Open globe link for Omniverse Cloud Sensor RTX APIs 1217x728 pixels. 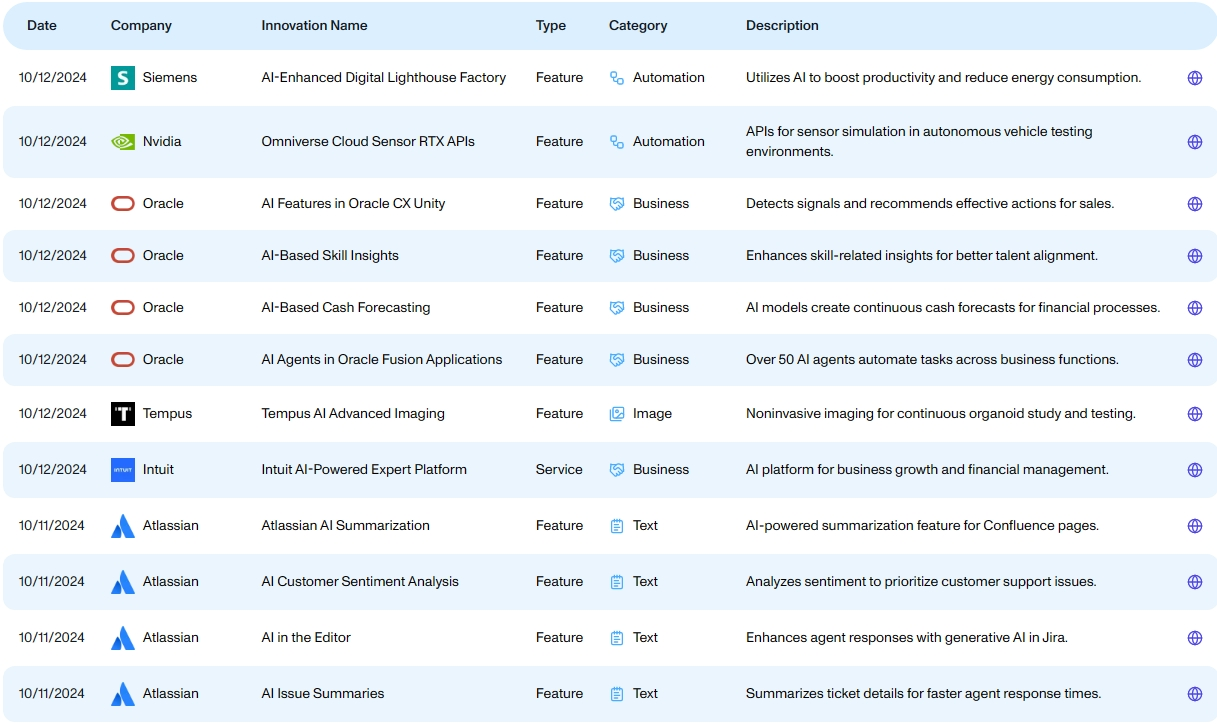(x=1194, y=142)
